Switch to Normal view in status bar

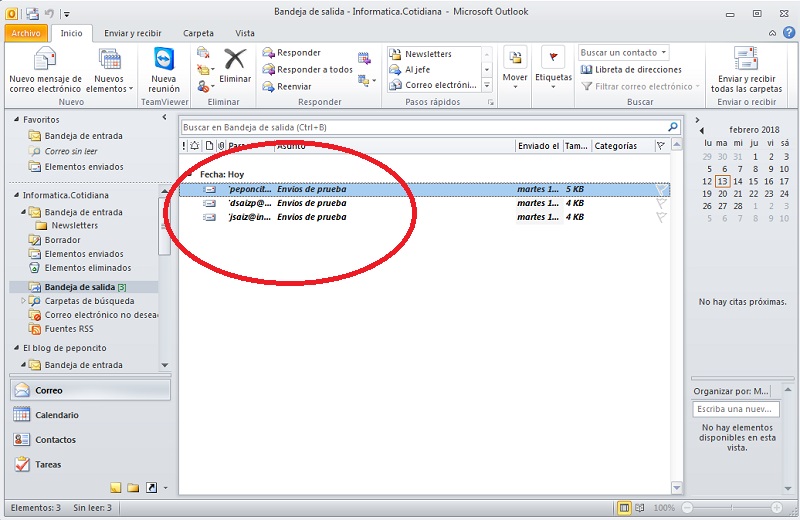[624, 508]
